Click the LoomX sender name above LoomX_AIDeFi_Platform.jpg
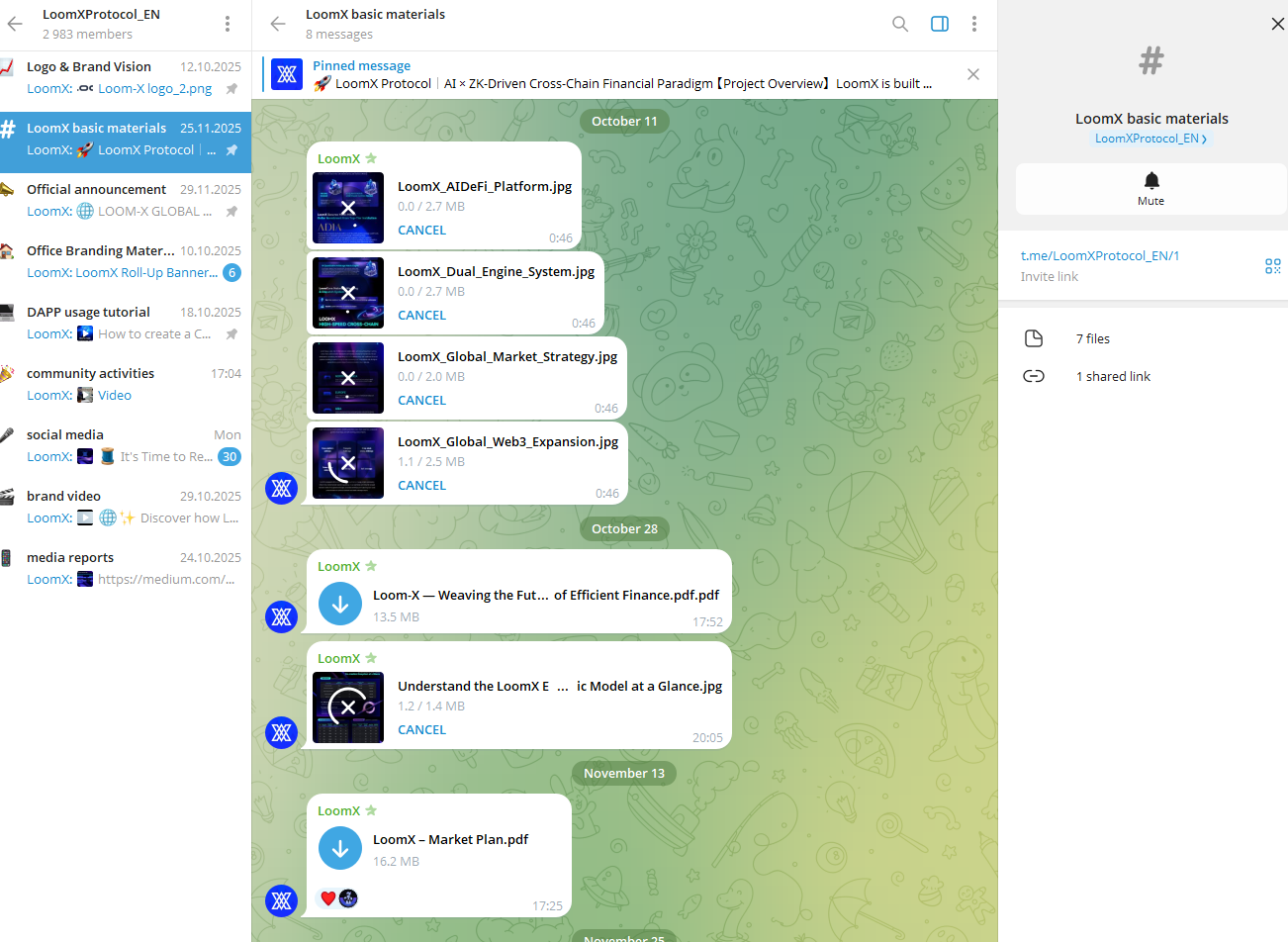The image size is (1288, 942). pos(338,158)
